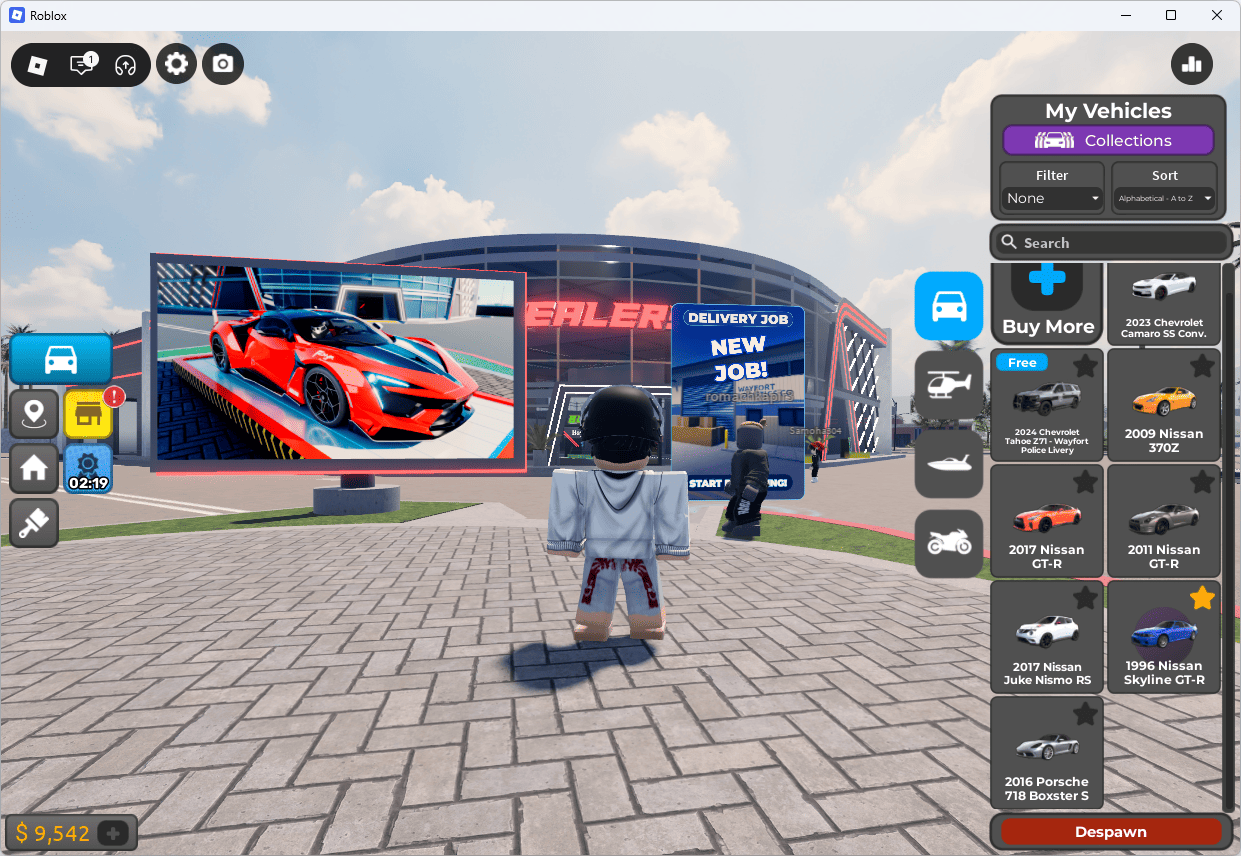
Task: Expand the Filter dropdown set to None
Action: (x=1052, y=198)
